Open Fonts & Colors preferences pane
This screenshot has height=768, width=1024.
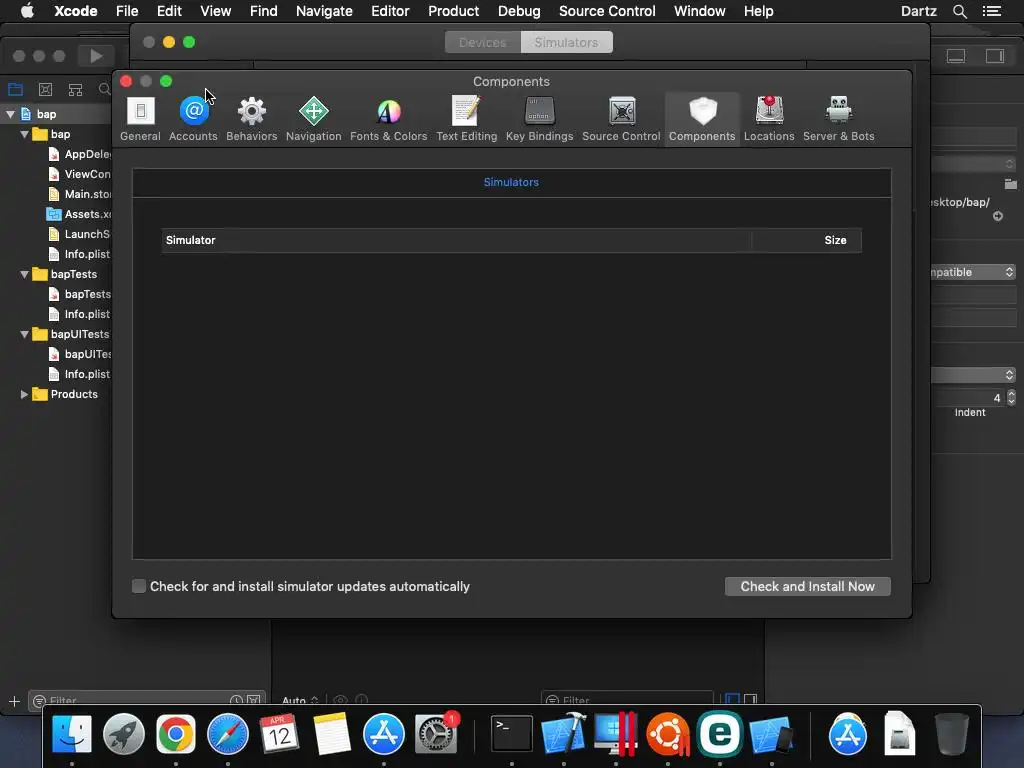[389, 119]
